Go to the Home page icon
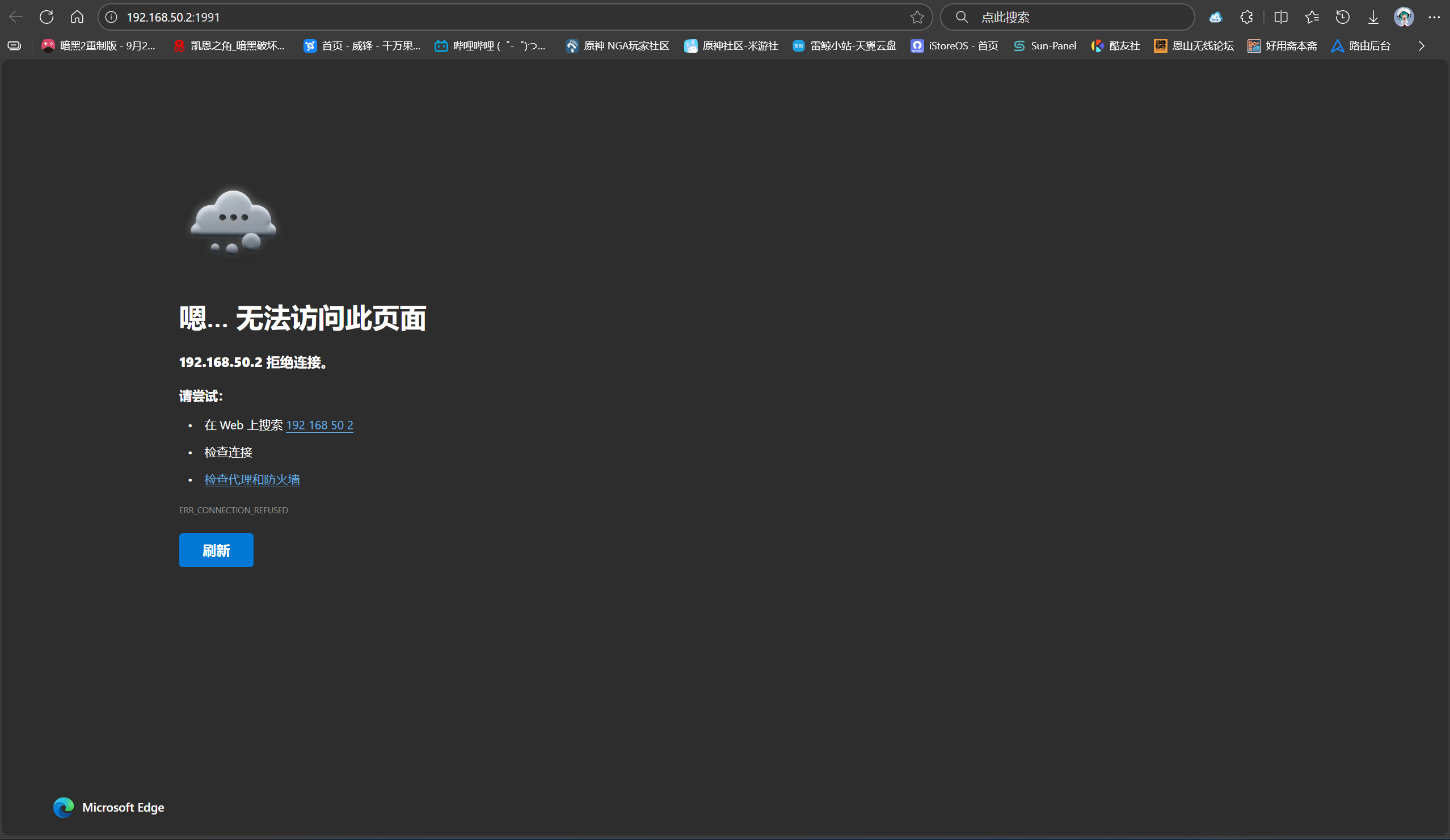 pyautogui.click(x=77, y=17)
